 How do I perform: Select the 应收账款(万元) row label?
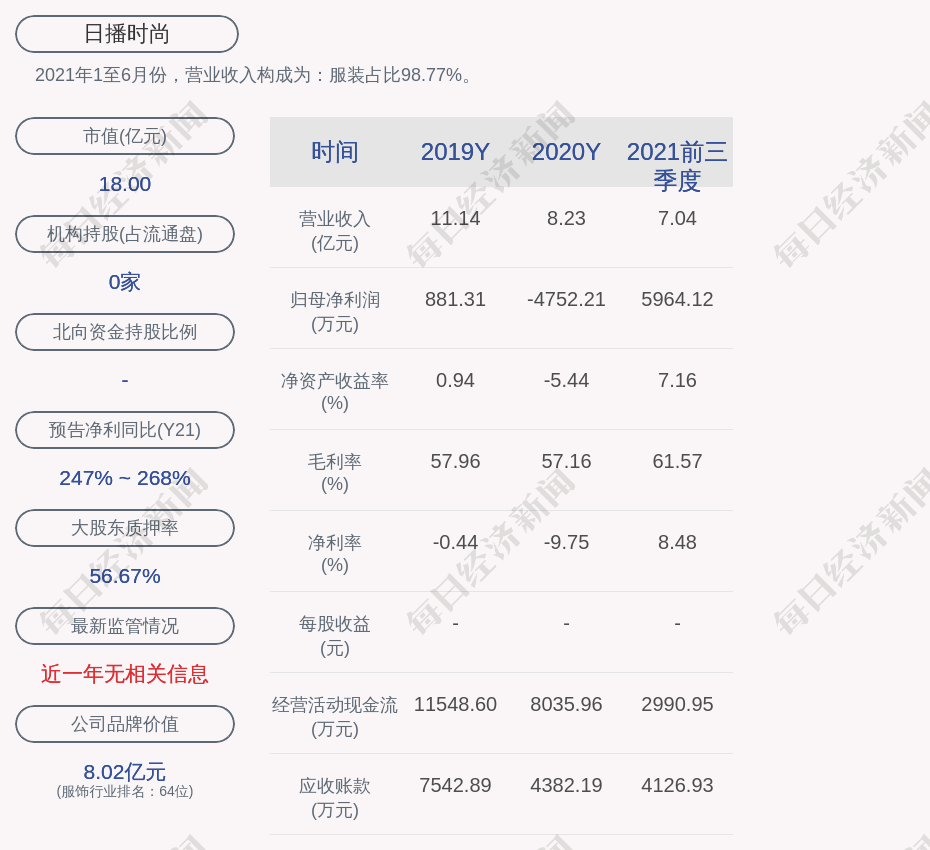pos(335,797)
